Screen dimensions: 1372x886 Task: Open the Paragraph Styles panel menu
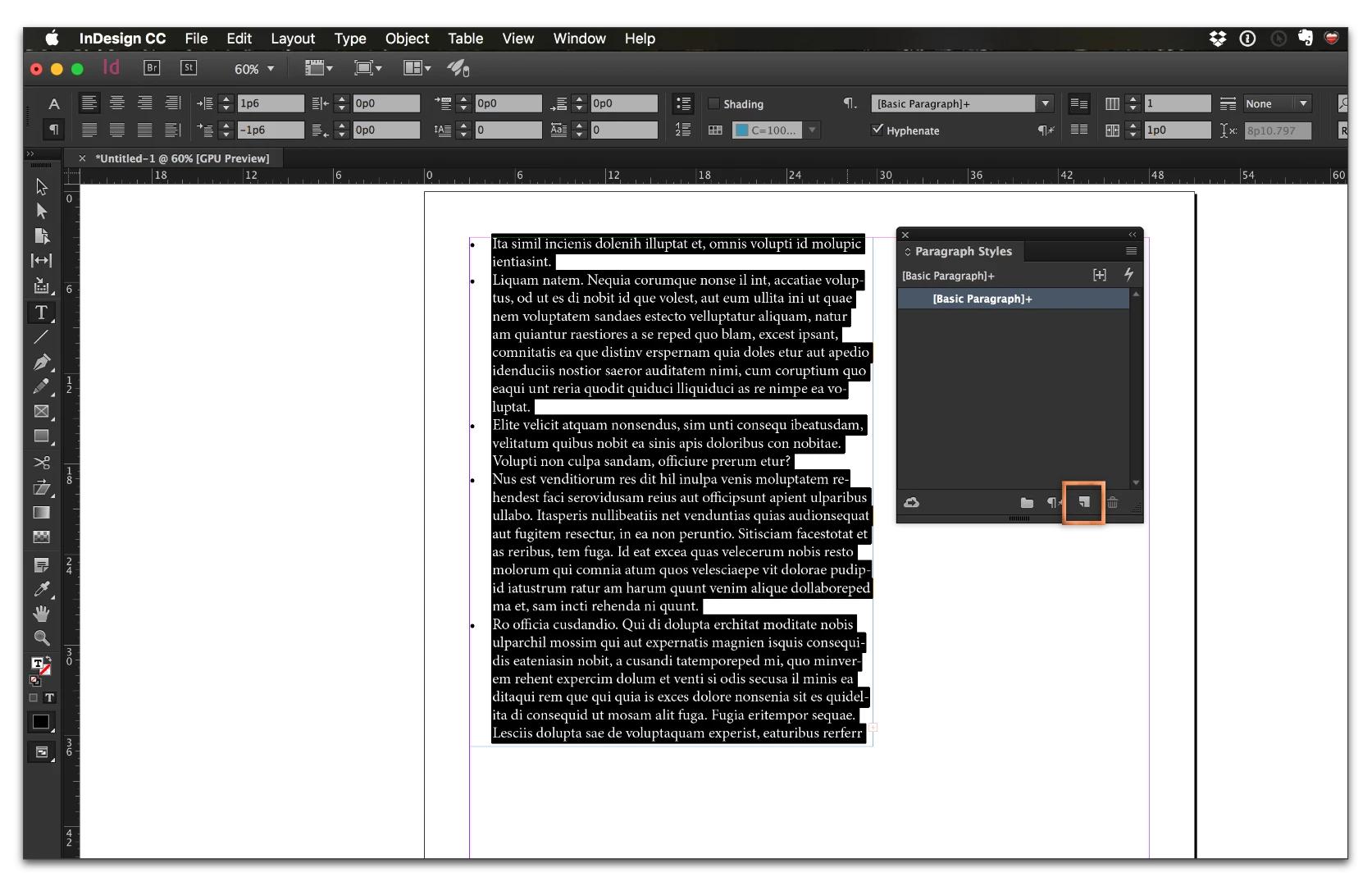(x=1131, y=251)
